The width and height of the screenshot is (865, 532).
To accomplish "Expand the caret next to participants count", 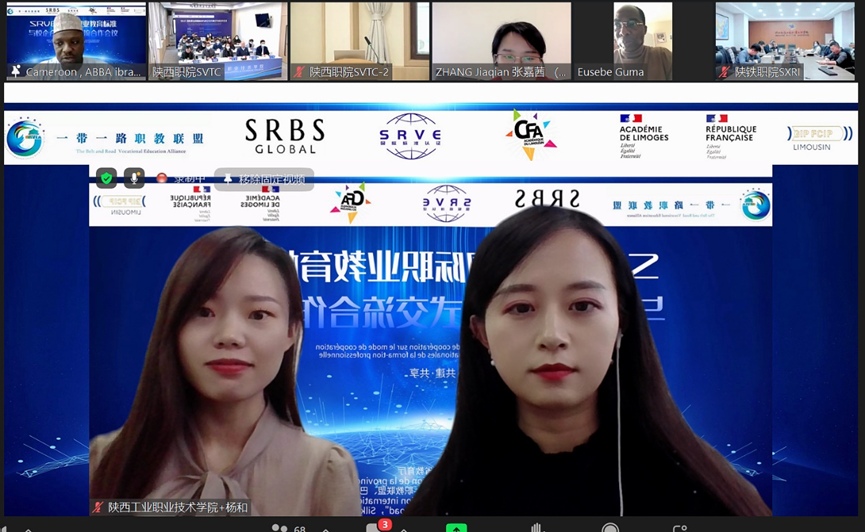I will coord(323,527).
